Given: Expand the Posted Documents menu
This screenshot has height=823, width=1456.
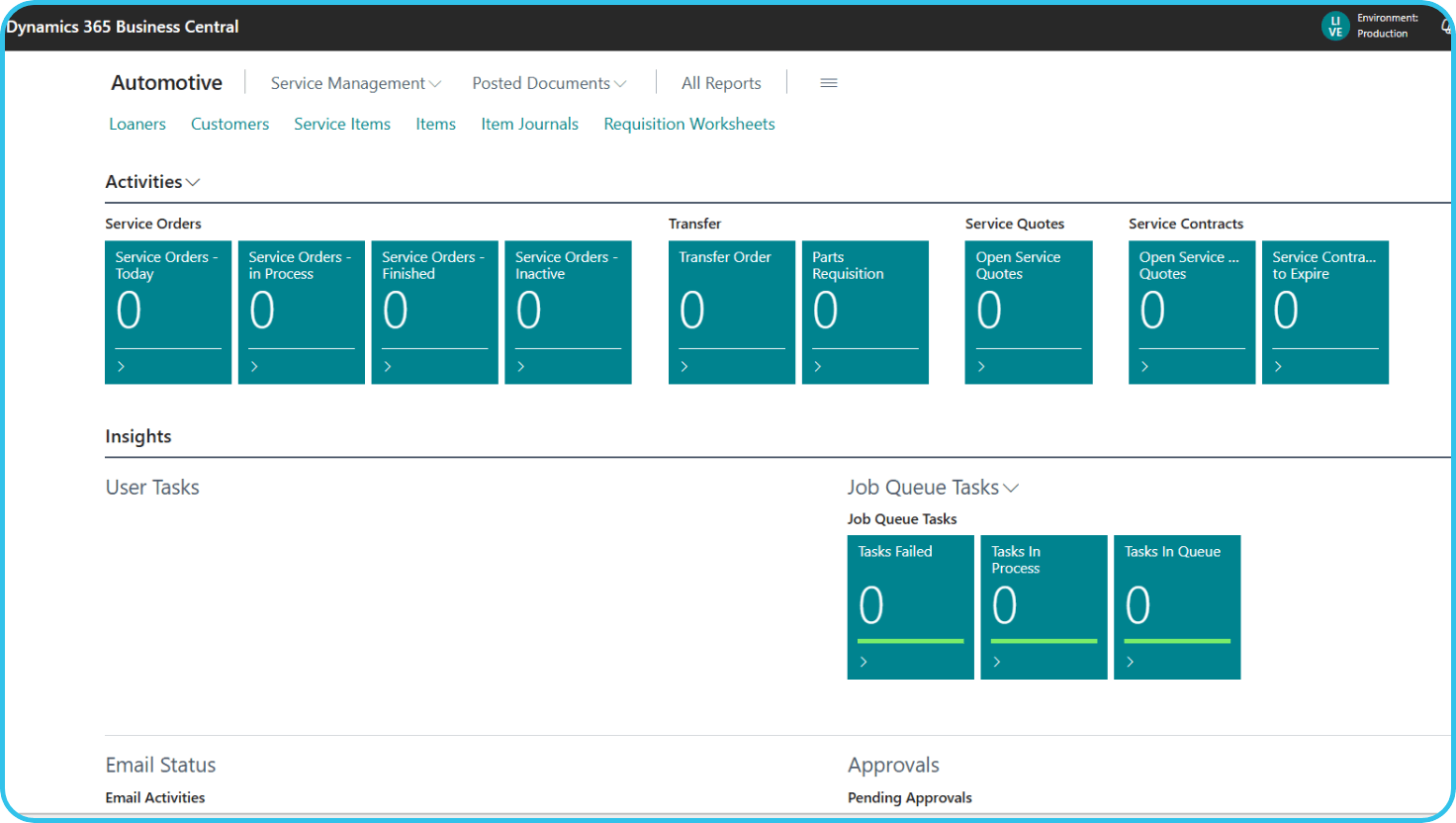Looking at the screenshot, I should (549, 83).
